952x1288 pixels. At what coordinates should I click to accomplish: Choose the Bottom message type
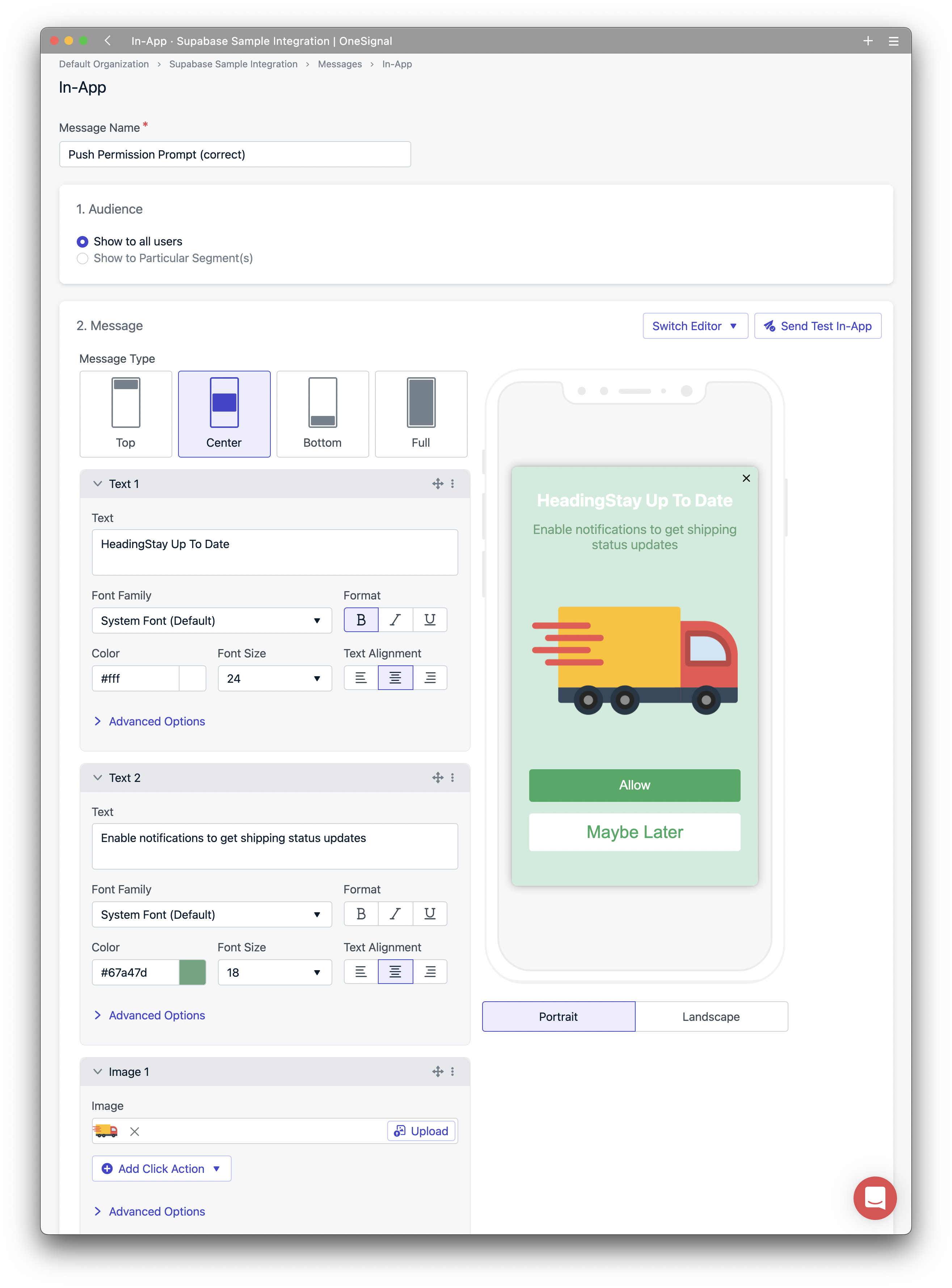point(323,414)
